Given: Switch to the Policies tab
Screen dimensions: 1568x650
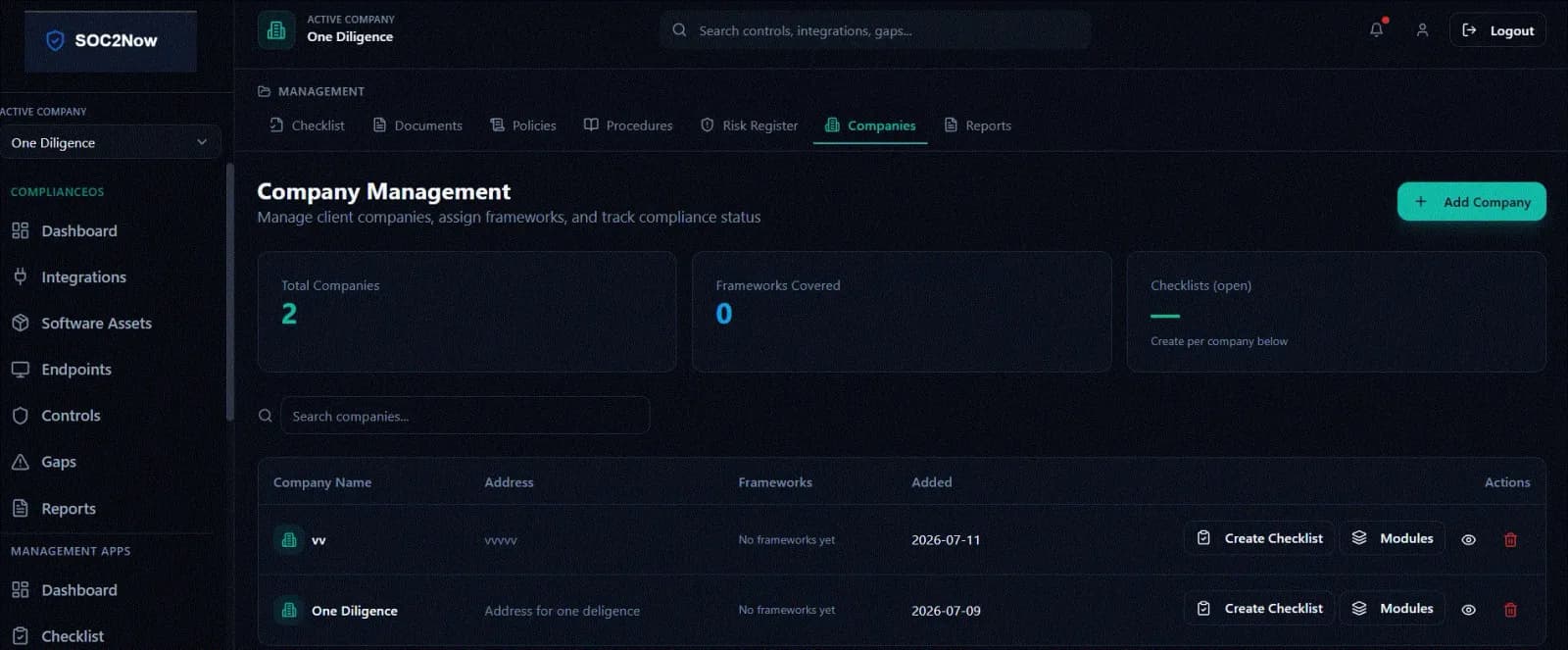Looking at the screenshot, I should (523, 125).
